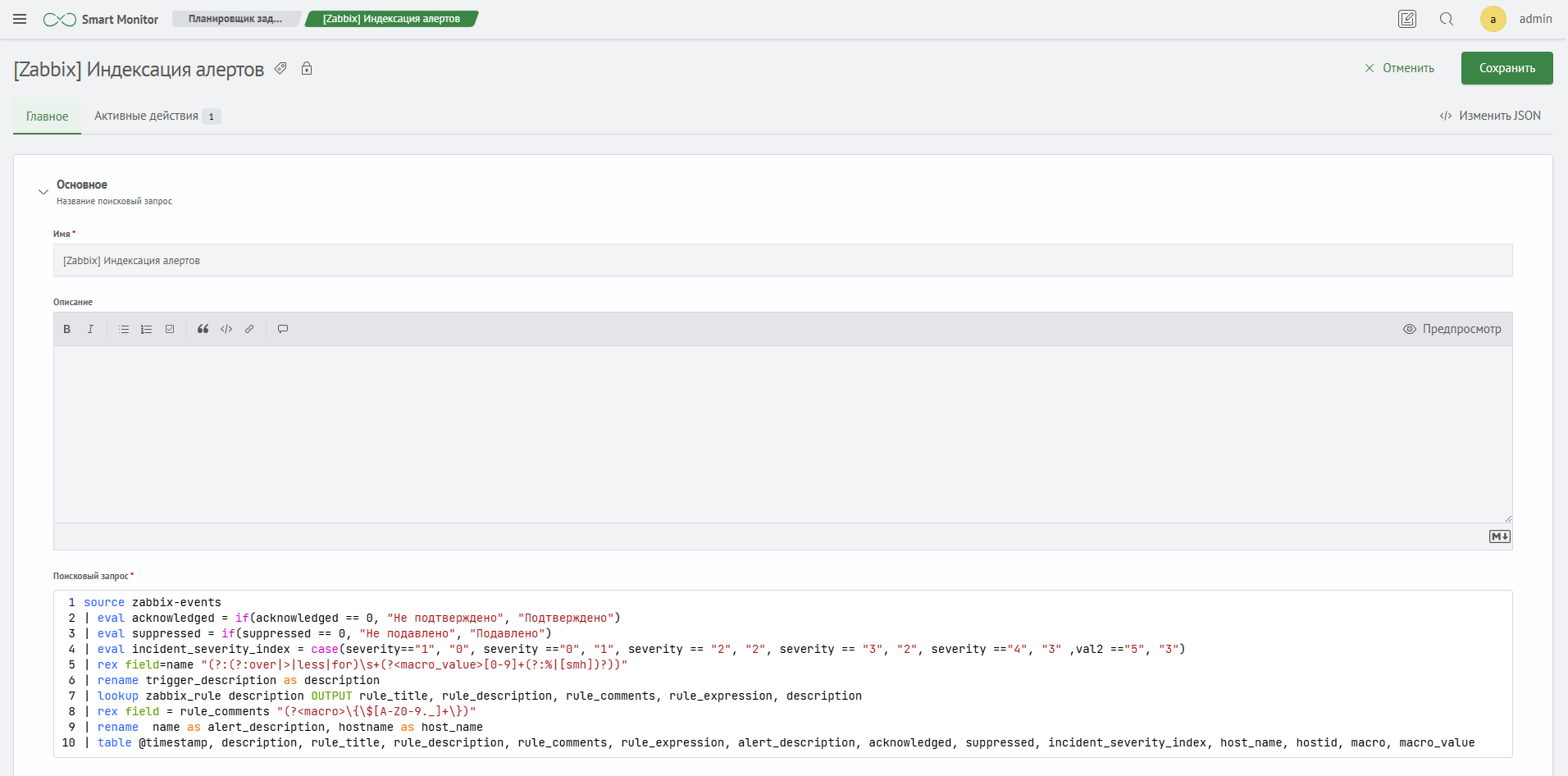Click the Отменить cancel link
The height and width of the screenshot is (776, 1568).
(x=1399, y=68)
